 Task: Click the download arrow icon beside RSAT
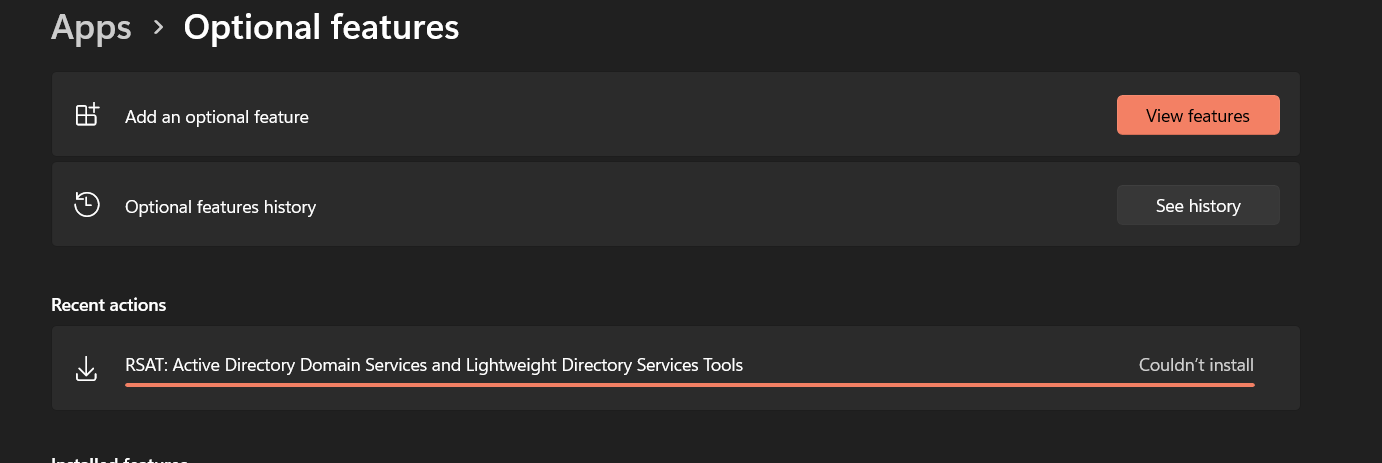click(x=87, y=368)
